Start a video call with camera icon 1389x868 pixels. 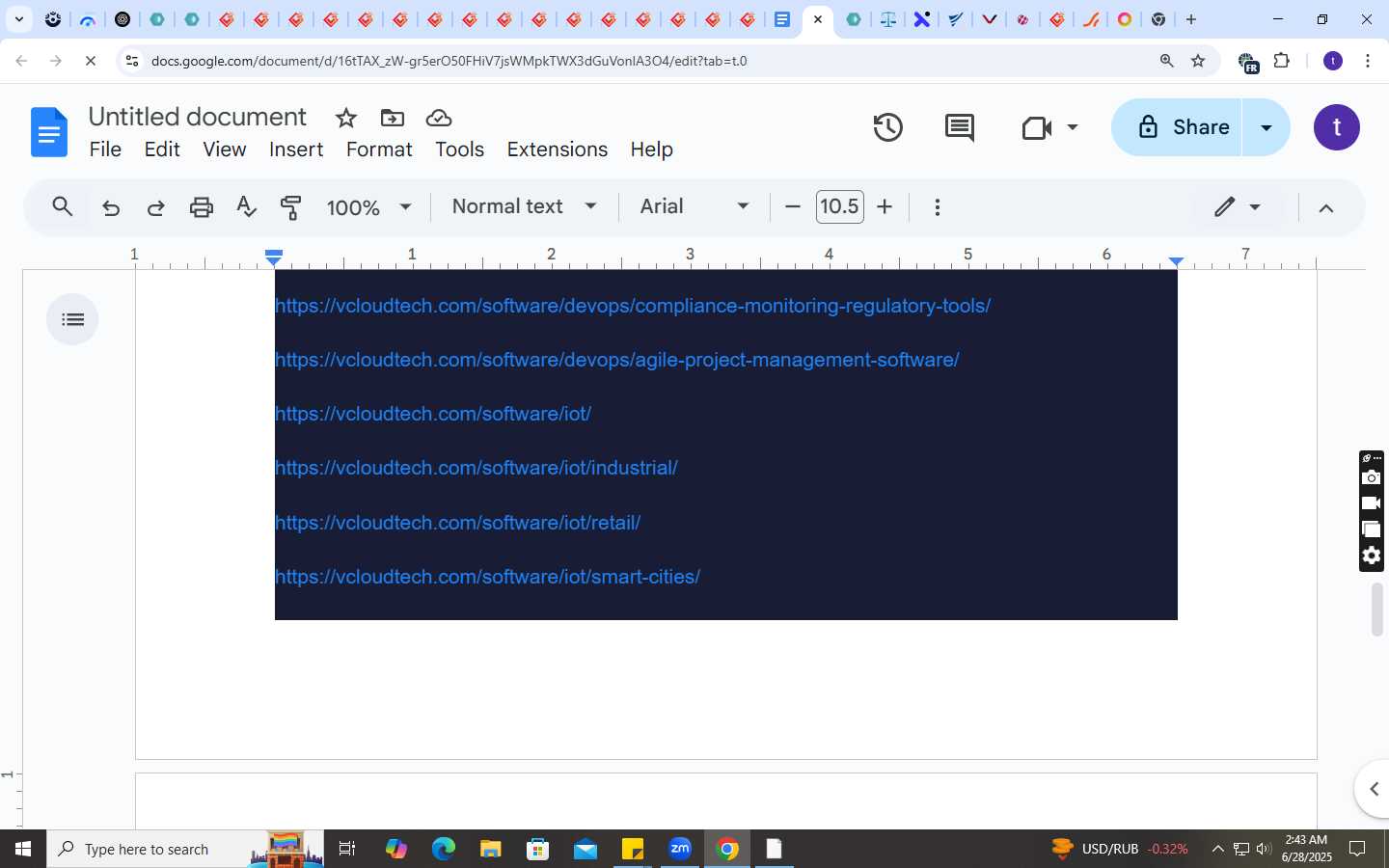tap(1036, 127)
